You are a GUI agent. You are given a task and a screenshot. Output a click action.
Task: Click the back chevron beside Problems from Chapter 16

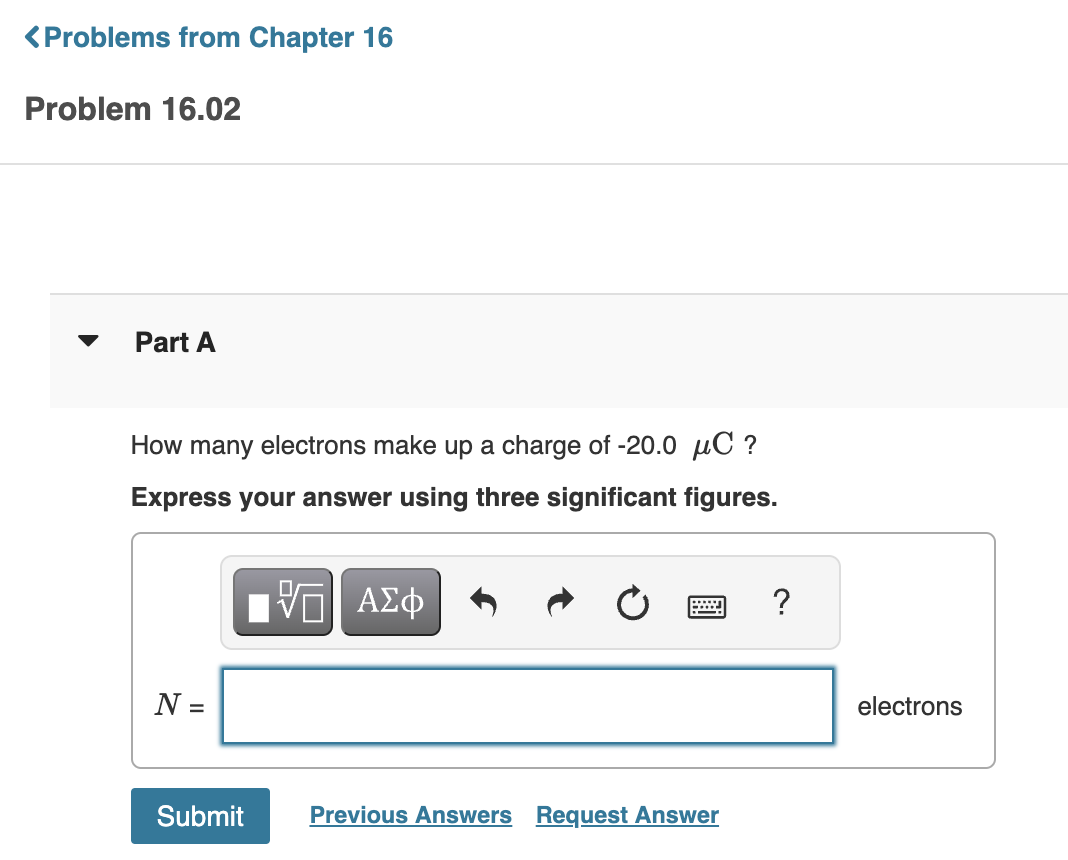pos(32,37)
